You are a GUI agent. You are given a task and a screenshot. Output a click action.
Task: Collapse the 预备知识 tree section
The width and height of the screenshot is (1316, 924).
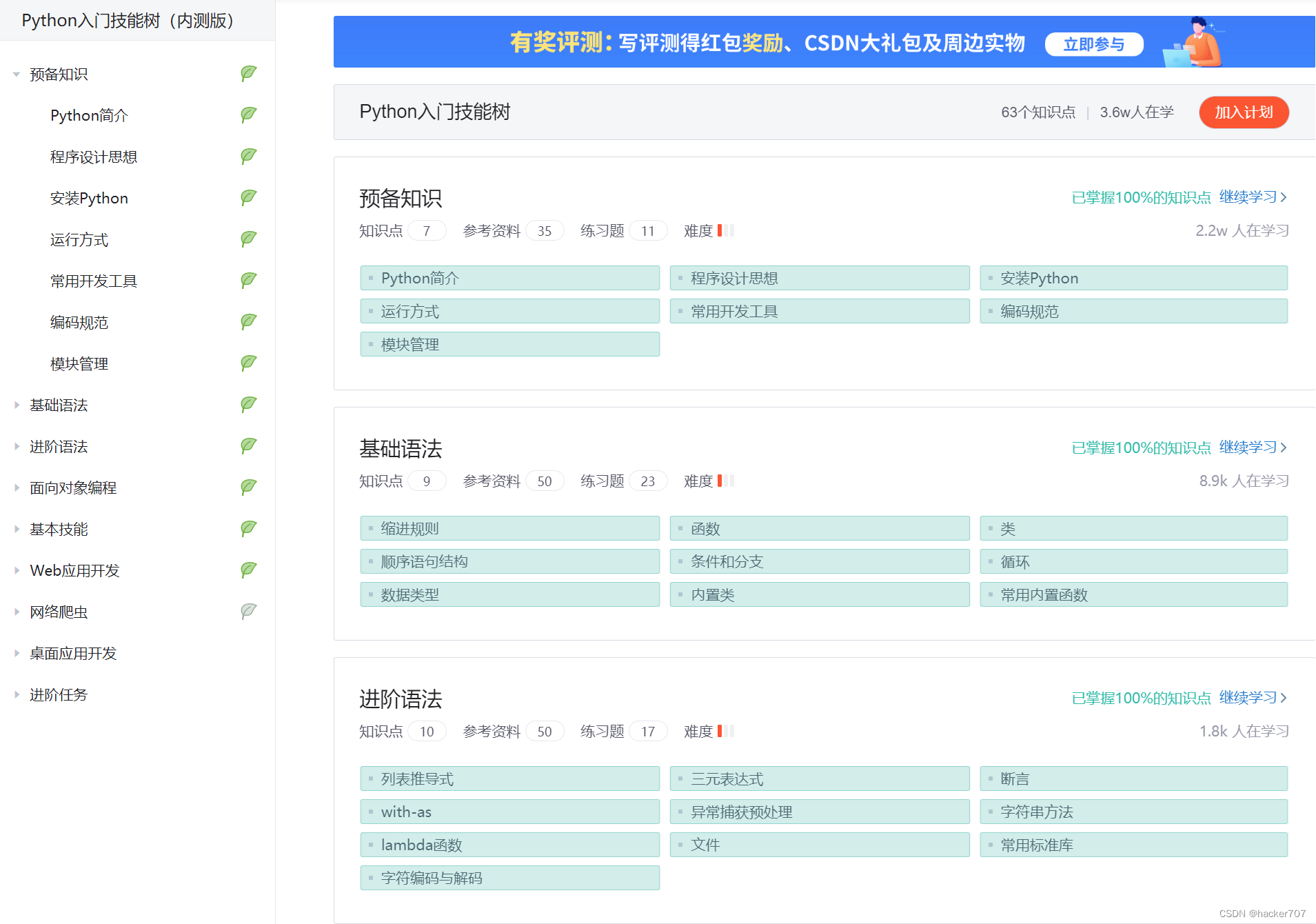pyautogui.click(x=17, y=74)
